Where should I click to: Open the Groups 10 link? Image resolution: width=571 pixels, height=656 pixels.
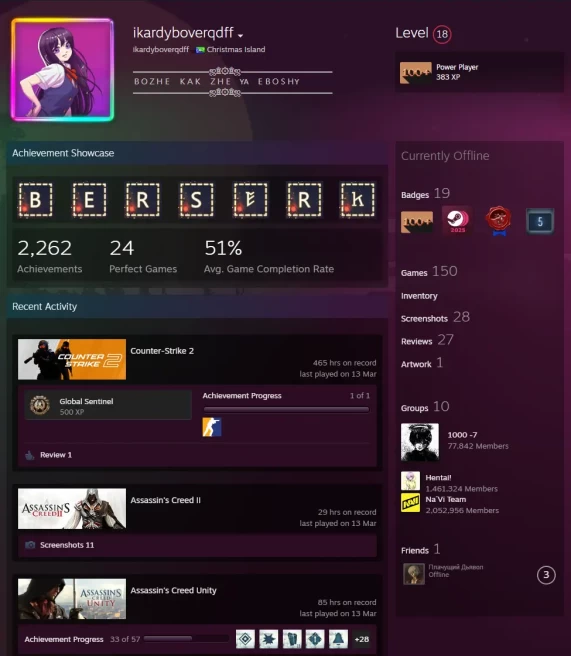click(x=425, y=407)
